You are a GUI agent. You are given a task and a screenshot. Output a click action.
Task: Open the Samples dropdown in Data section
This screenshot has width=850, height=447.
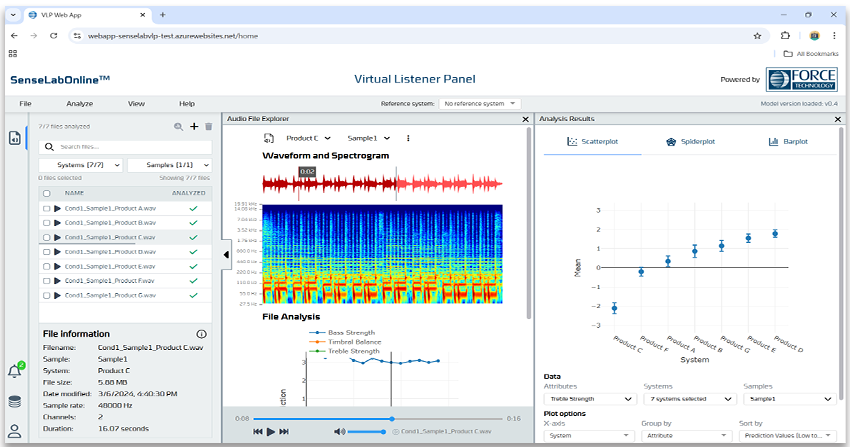coord(789,399)
